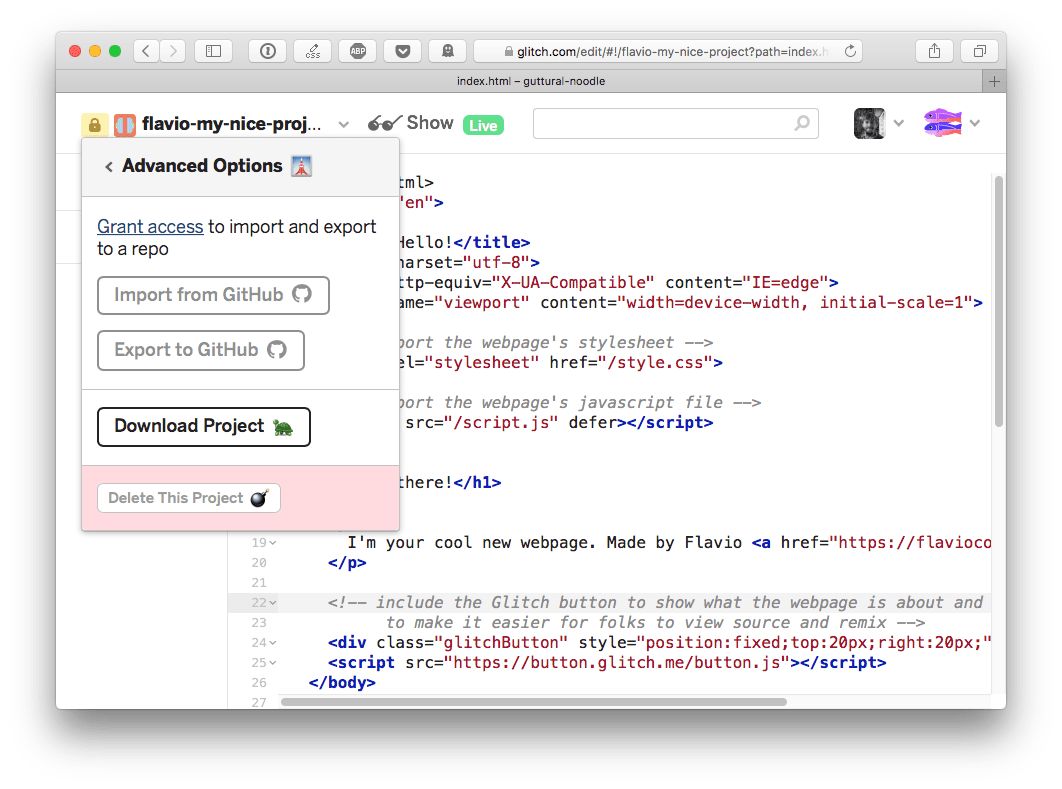Open the Ghostery extension

[x=447, y=51]
